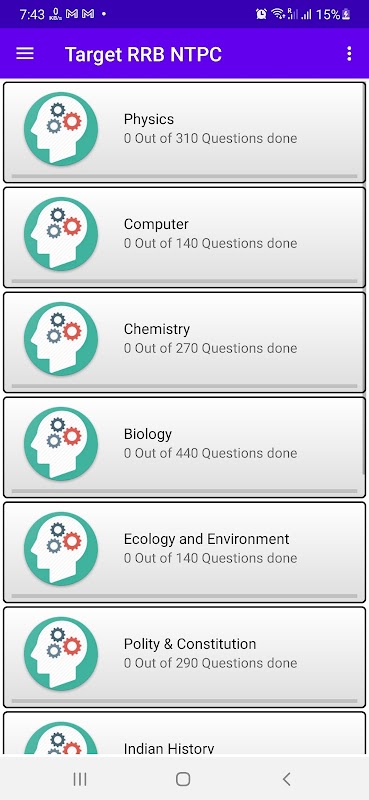
Task: Open the three-dot overflow menu
Action: click(349, 54)
